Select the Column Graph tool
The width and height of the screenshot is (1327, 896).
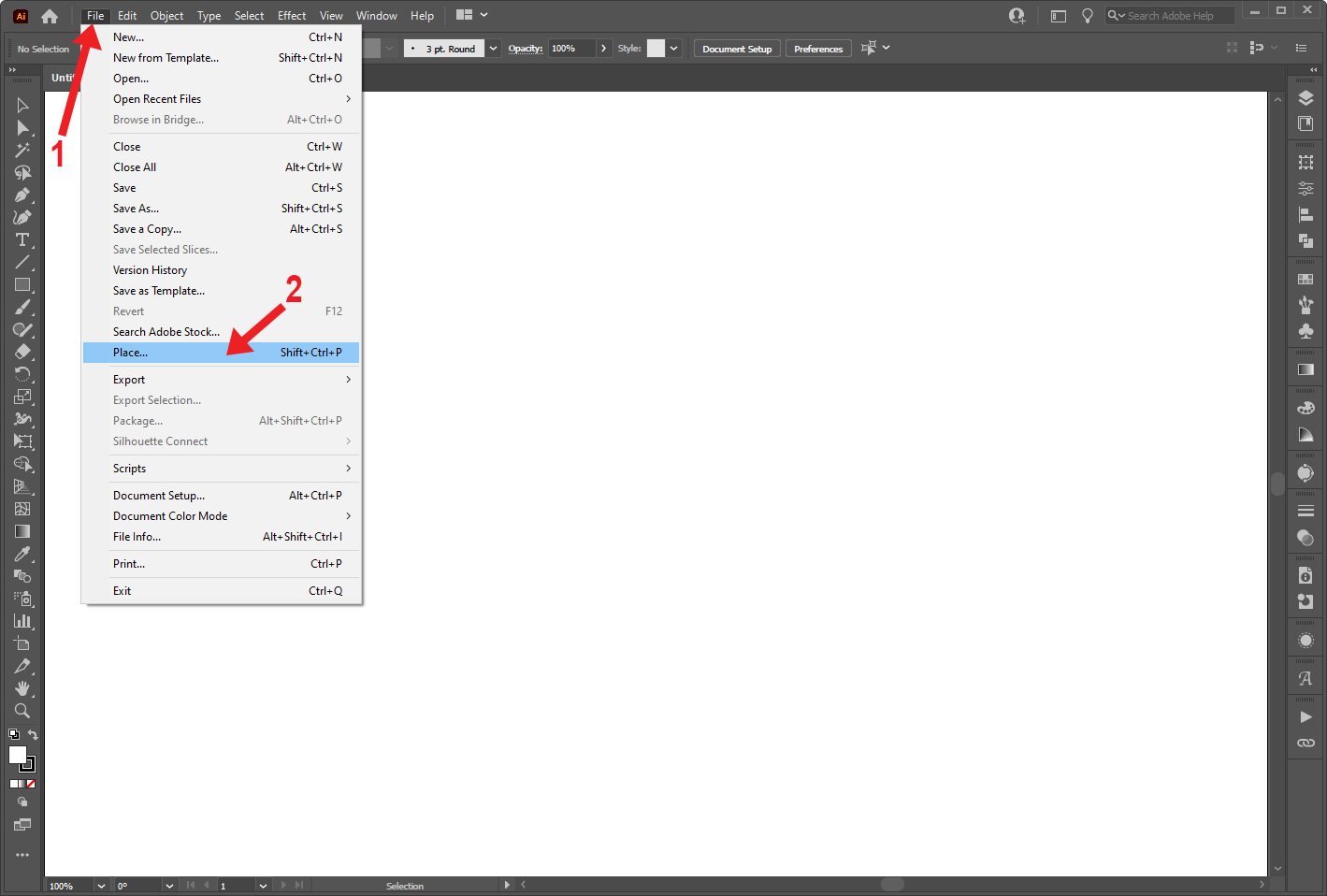[22, 622]
